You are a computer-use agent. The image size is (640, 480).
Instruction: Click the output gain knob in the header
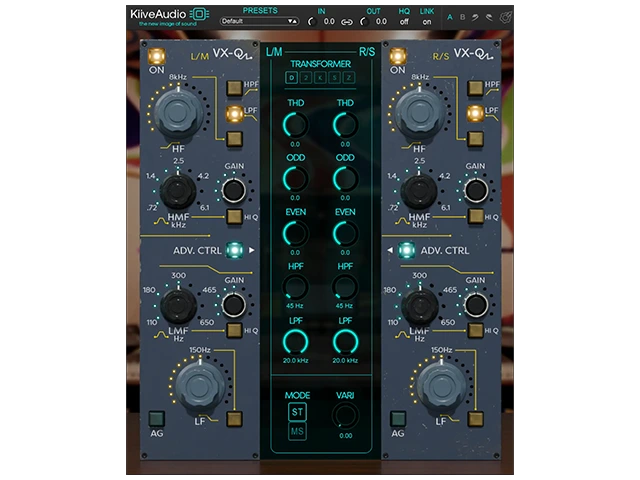coord(364,22)
